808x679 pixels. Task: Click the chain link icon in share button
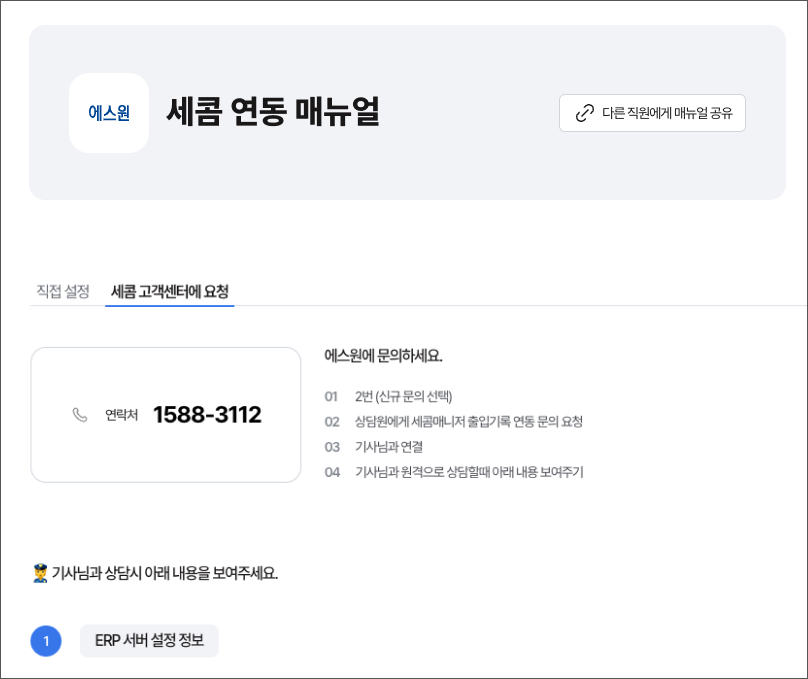[585, 113]
